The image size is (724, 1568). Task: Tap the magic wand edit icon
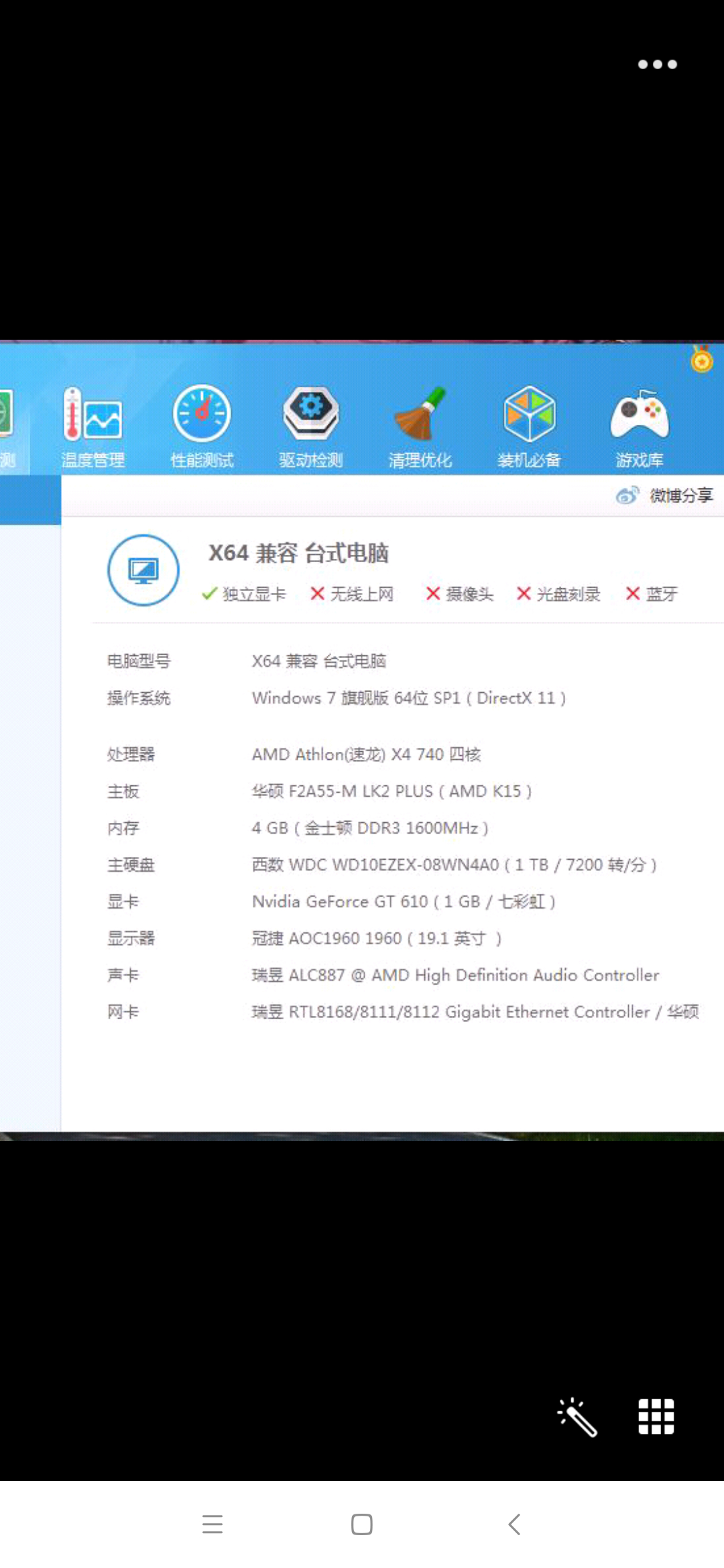tap(577, 1417)
